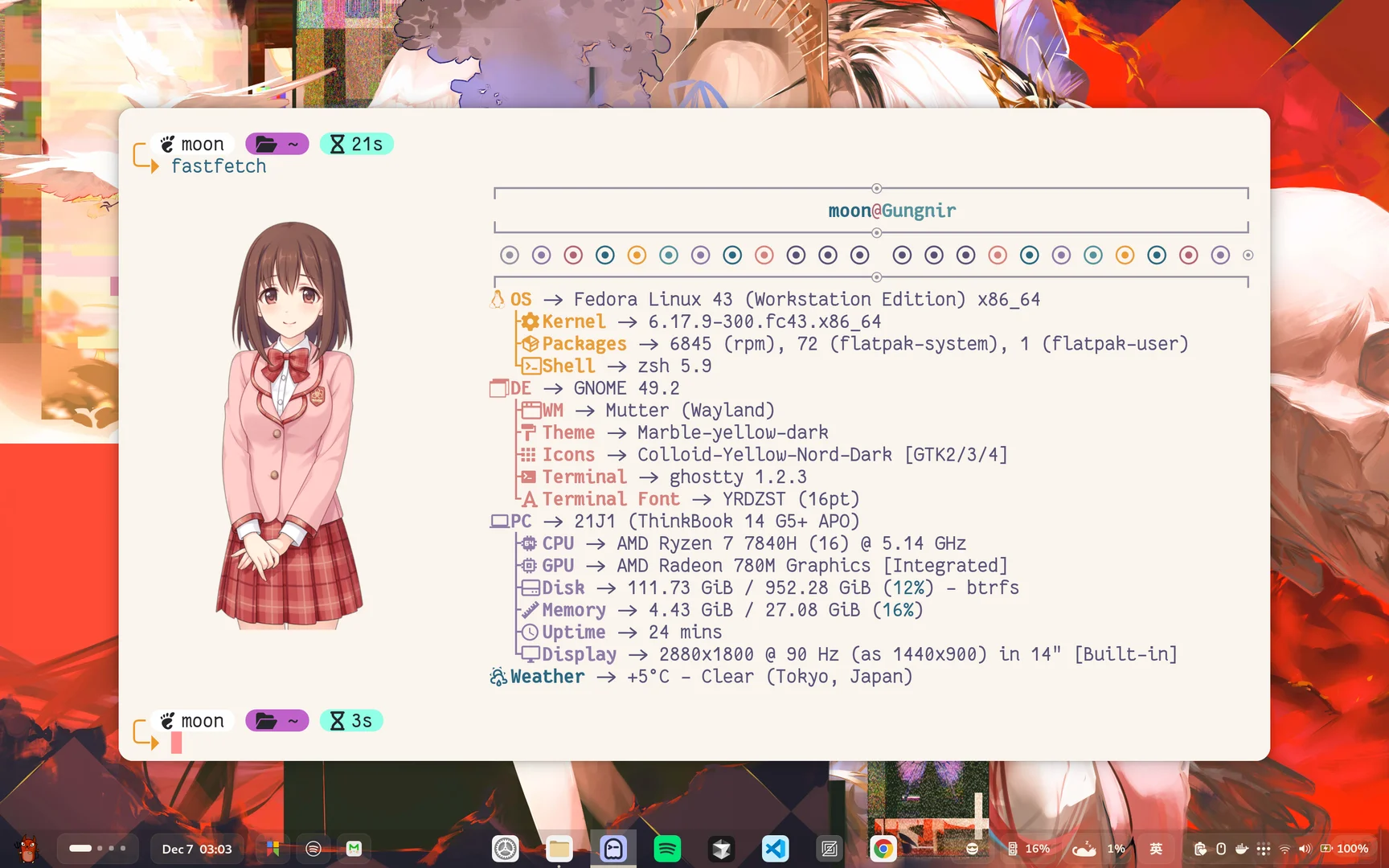Open the clipboard manager tray icon
This screenshot has height=868, width=1389.
(1199, 849)
